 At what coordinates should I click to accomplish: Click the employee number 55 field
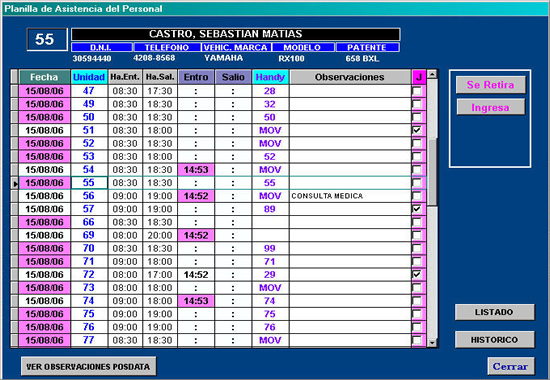[x=47, y=39]
